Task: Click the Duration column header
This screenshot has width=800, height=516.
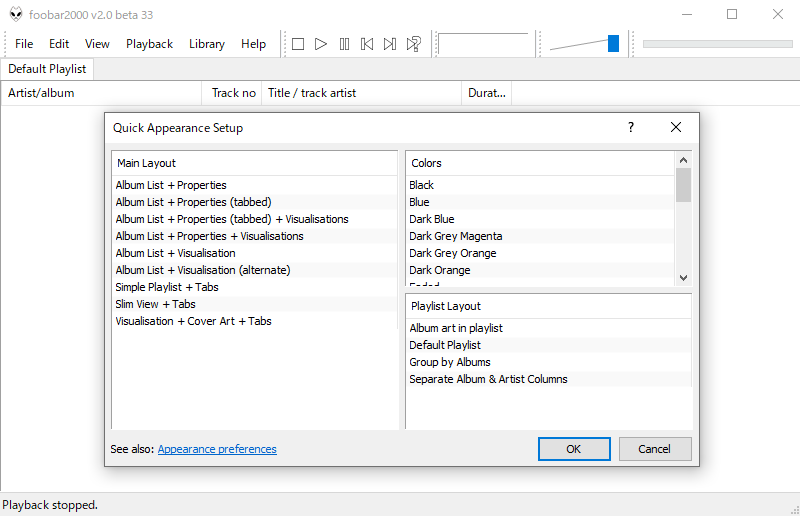Action: (x=486, y=93)
